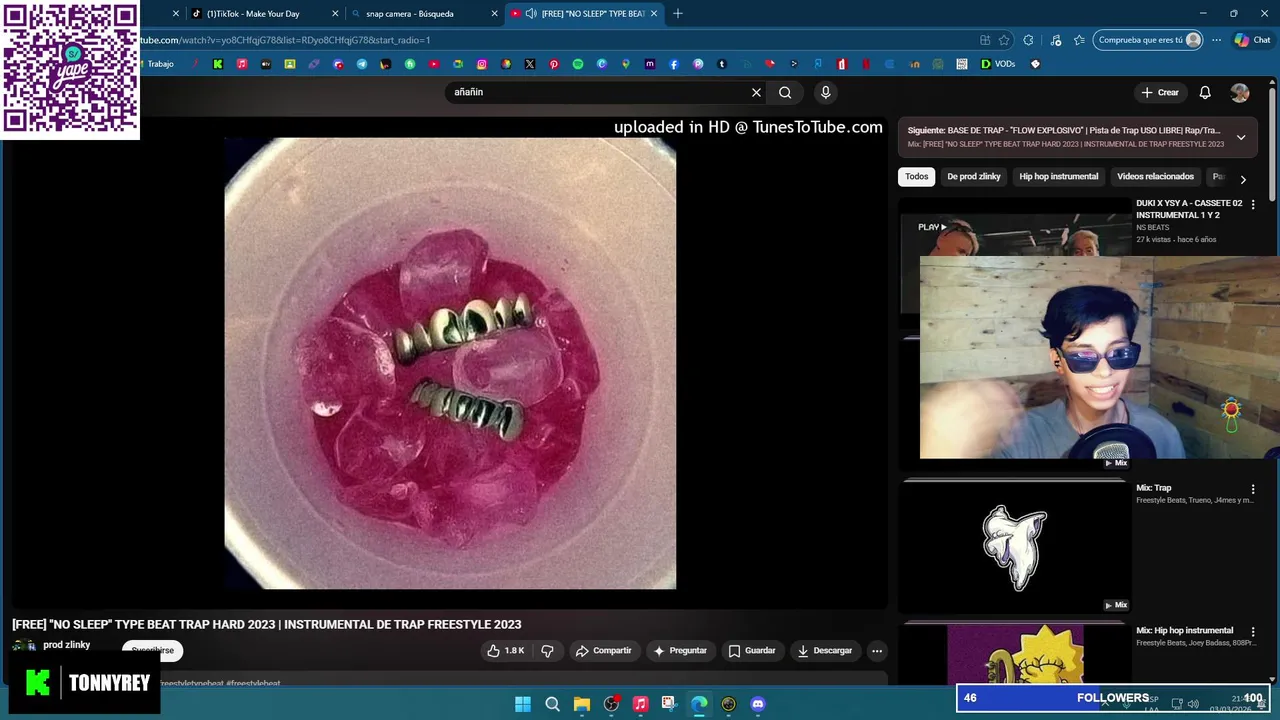Activate voice search microphone
1280x720 pixels.
(825, 92)
